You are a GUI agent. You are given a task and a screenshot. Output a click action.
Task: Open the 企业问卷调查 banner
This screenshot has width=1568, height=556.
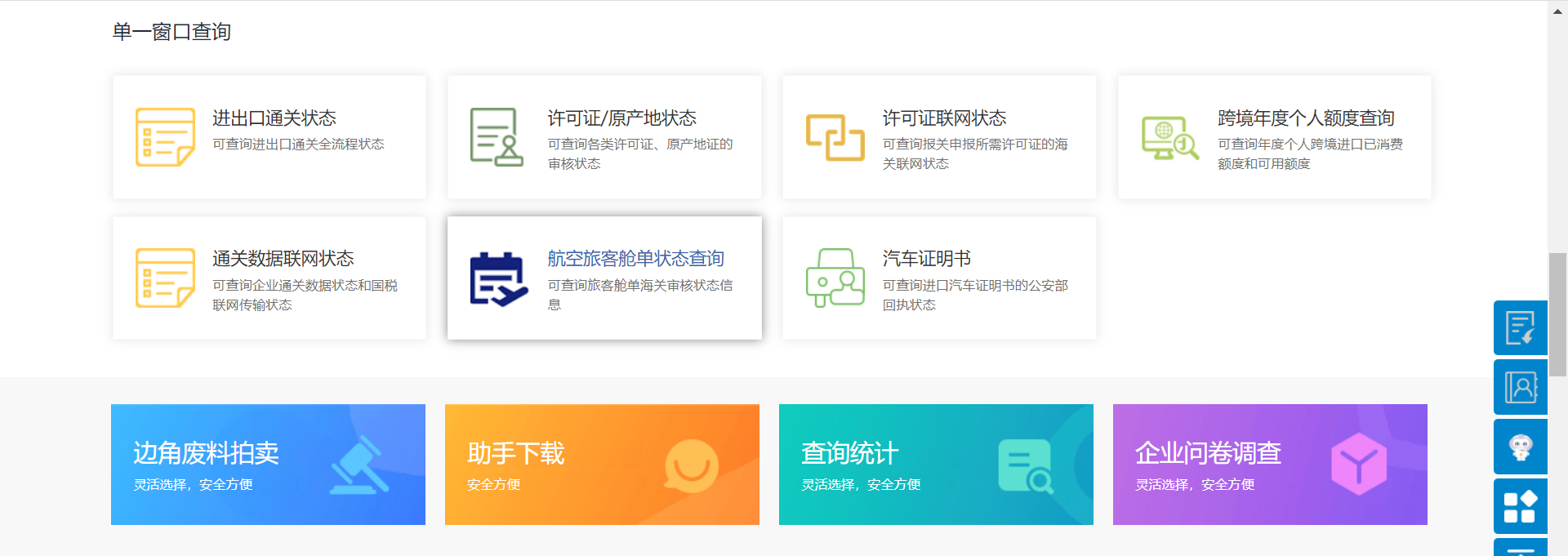[1270, 465]
